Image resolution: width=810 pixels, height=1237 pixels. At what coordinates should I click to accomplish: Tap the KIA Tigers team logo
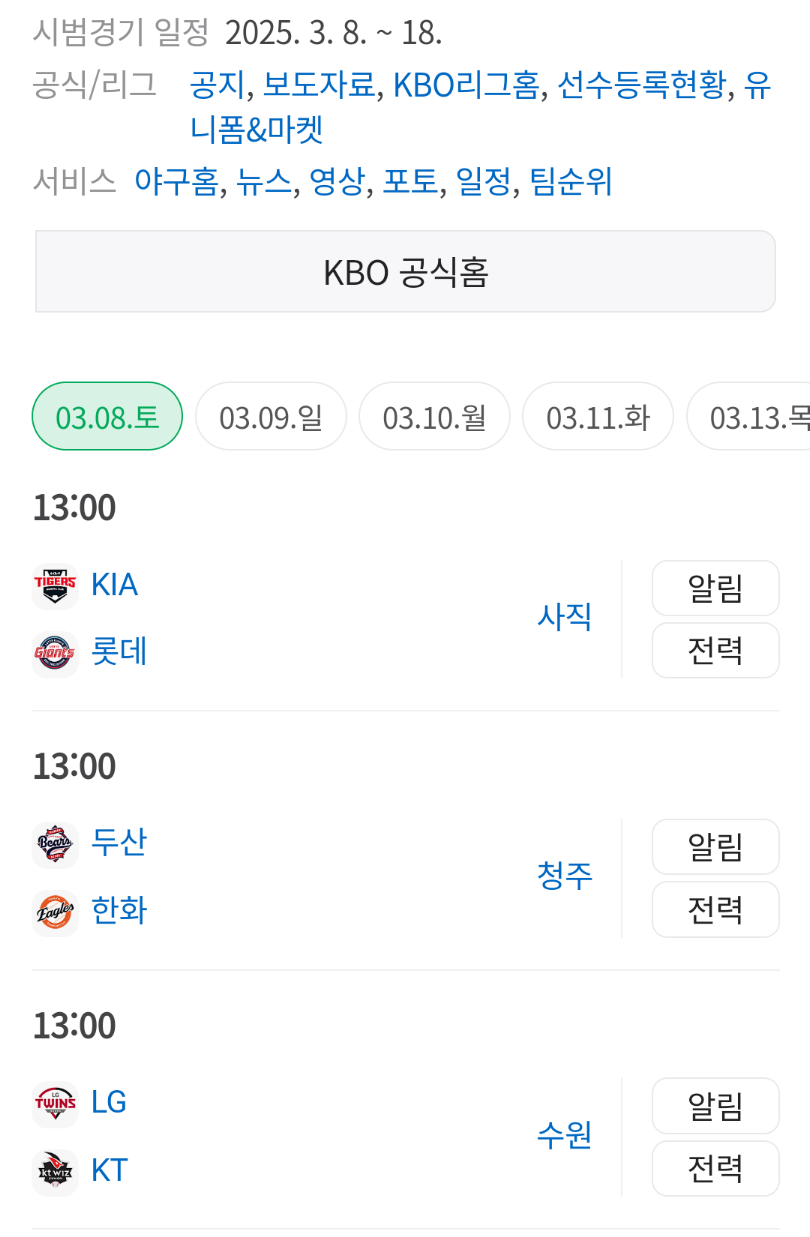coord(55,585)
